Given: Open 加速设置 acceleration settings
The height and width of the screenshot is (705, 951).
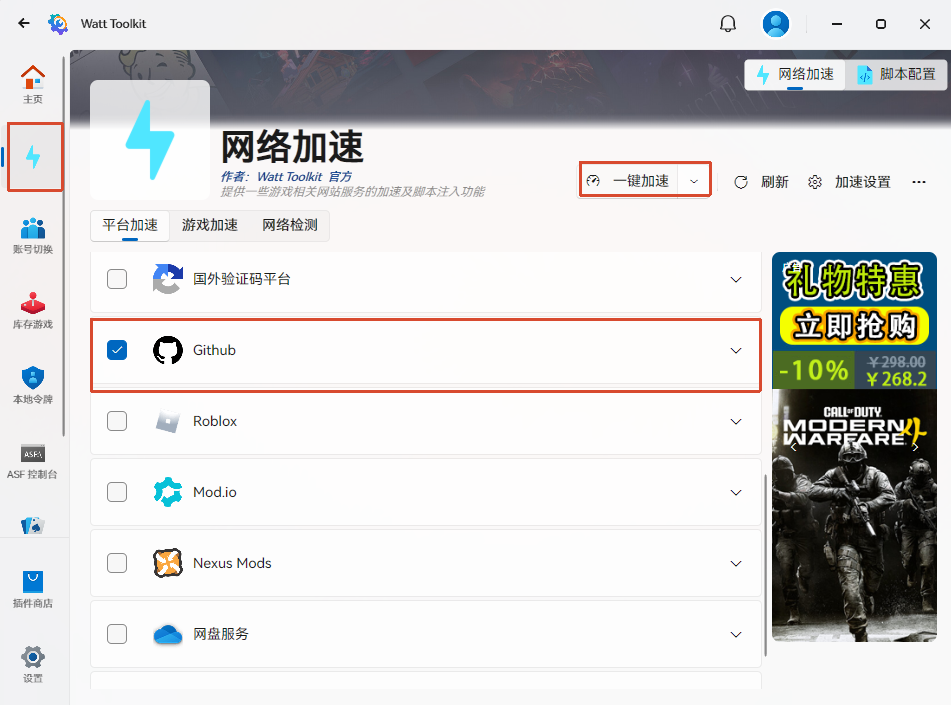Looking at the screenshot, I should coord(849,182).
